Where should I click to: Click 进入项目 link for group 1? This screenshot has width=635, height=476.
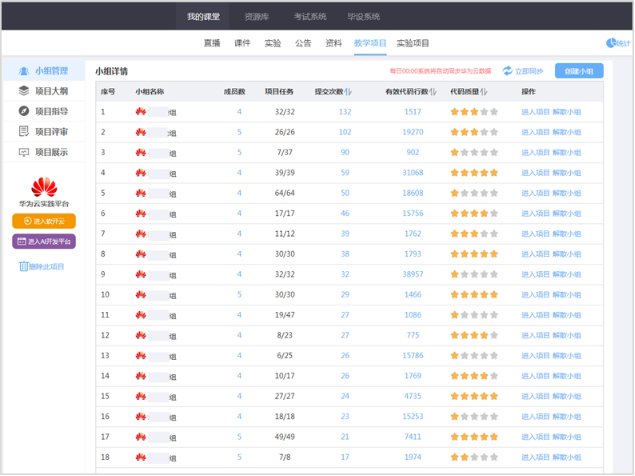[535, 111]
